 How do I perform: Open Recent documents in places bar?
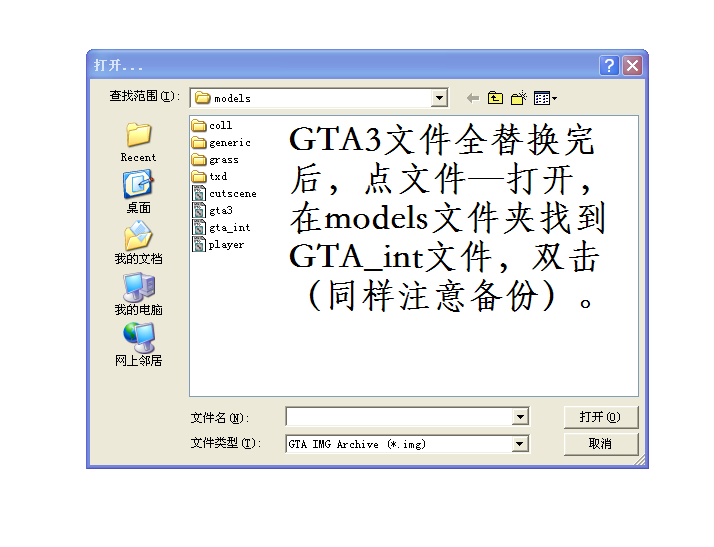138,141
